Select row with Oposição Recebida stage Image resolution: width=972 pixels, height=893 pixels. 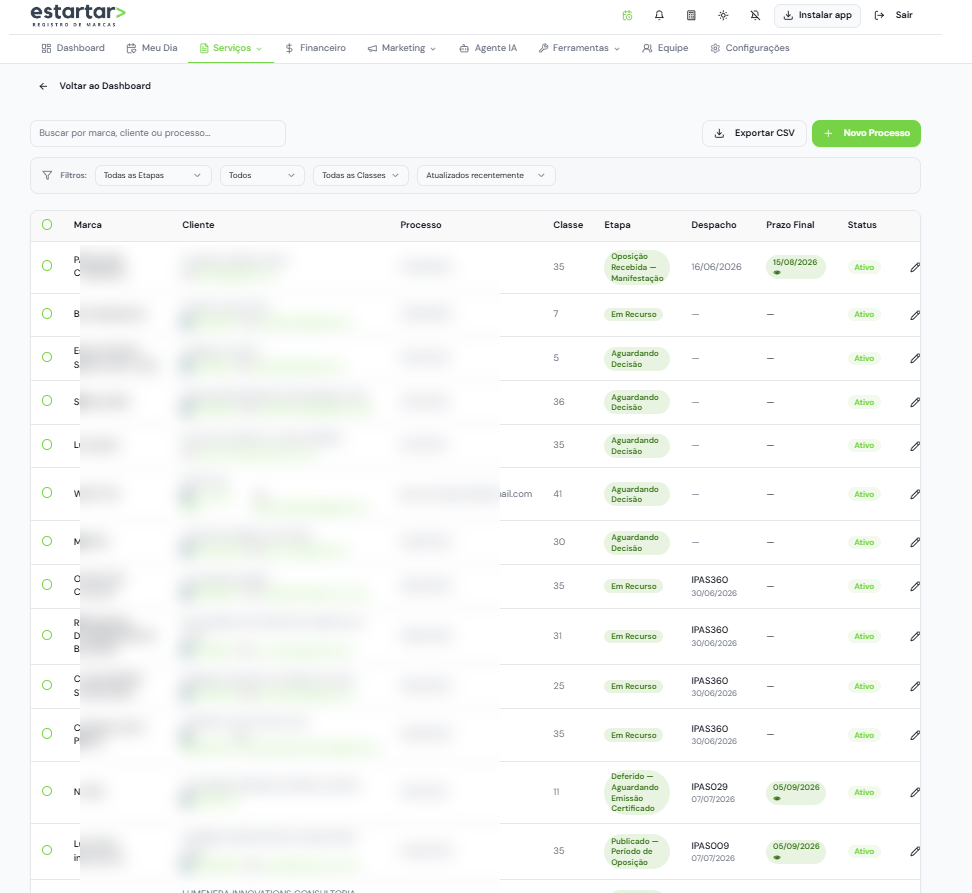pos(47,266)
